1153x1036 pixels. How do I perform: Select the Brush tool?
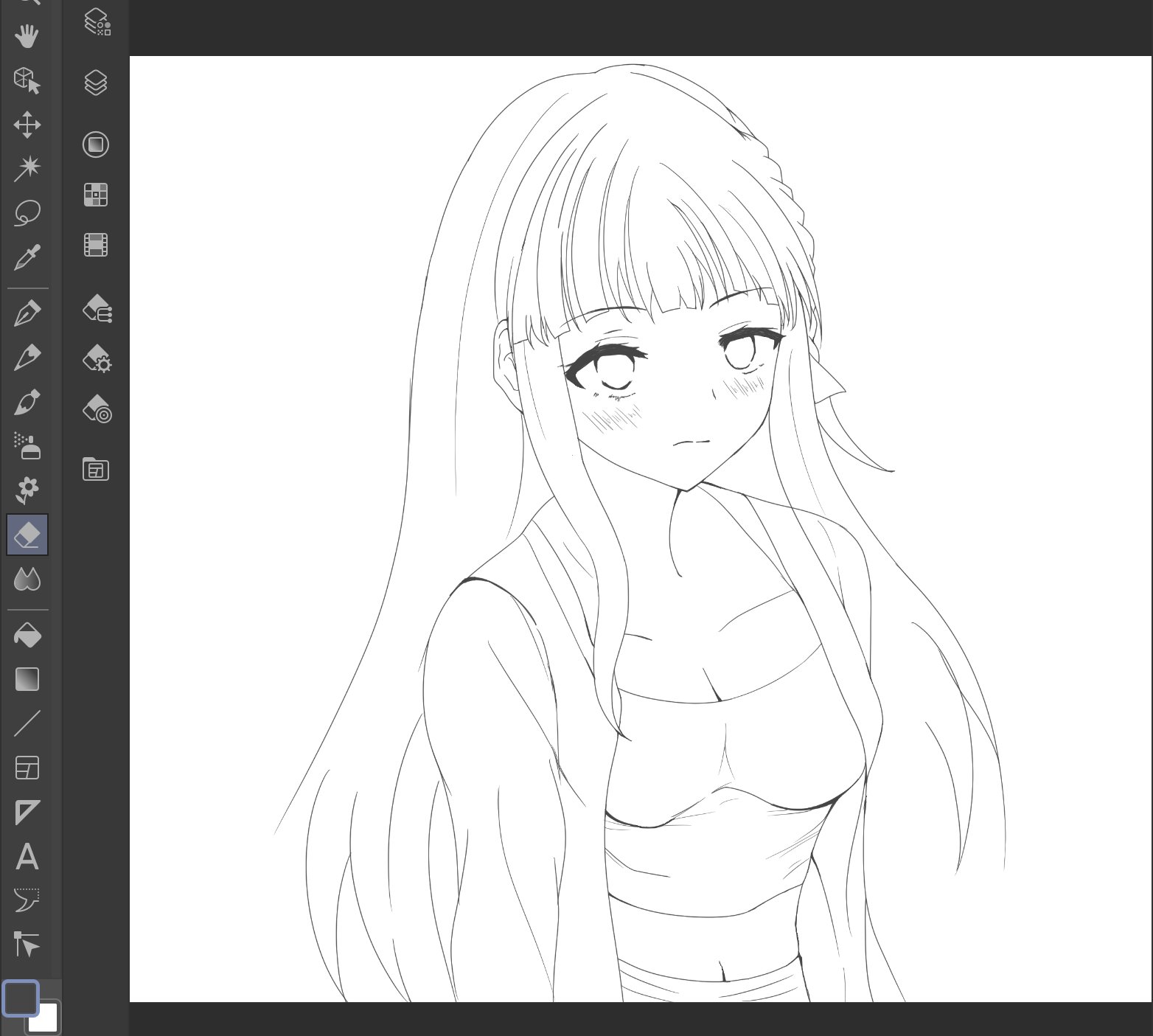click(27, 402)
